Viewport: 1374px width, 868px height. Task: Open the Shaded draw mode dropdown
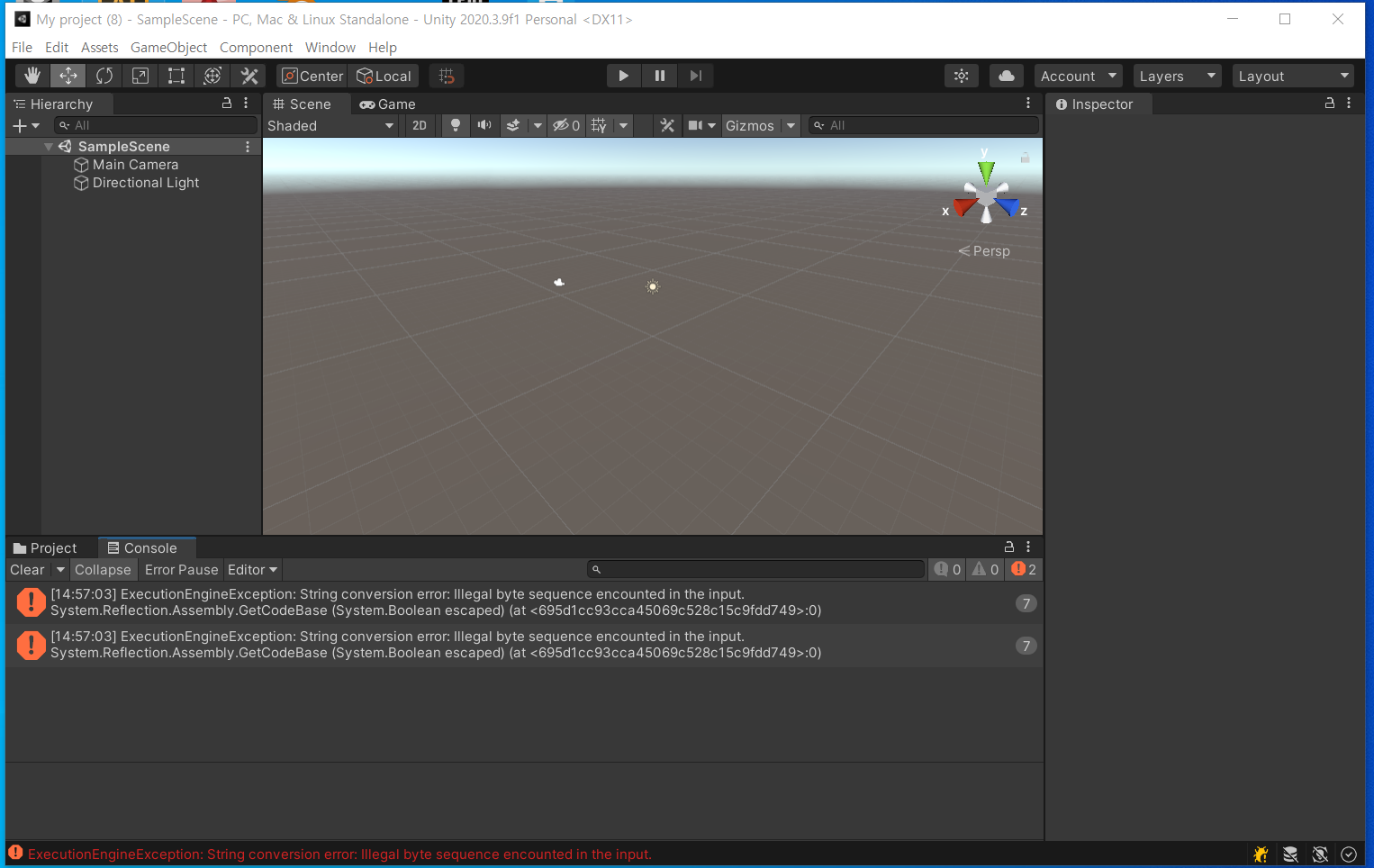(x=330, y=125)
